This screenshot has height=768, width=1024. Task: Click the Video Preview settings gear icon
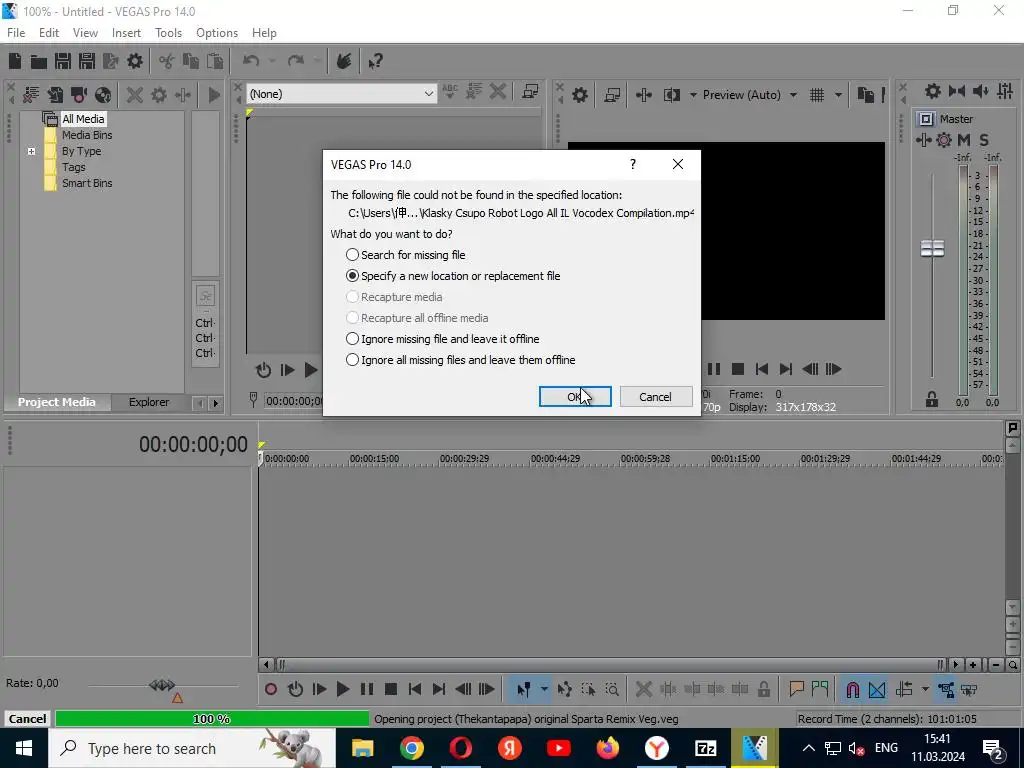[x=580, y=95]
